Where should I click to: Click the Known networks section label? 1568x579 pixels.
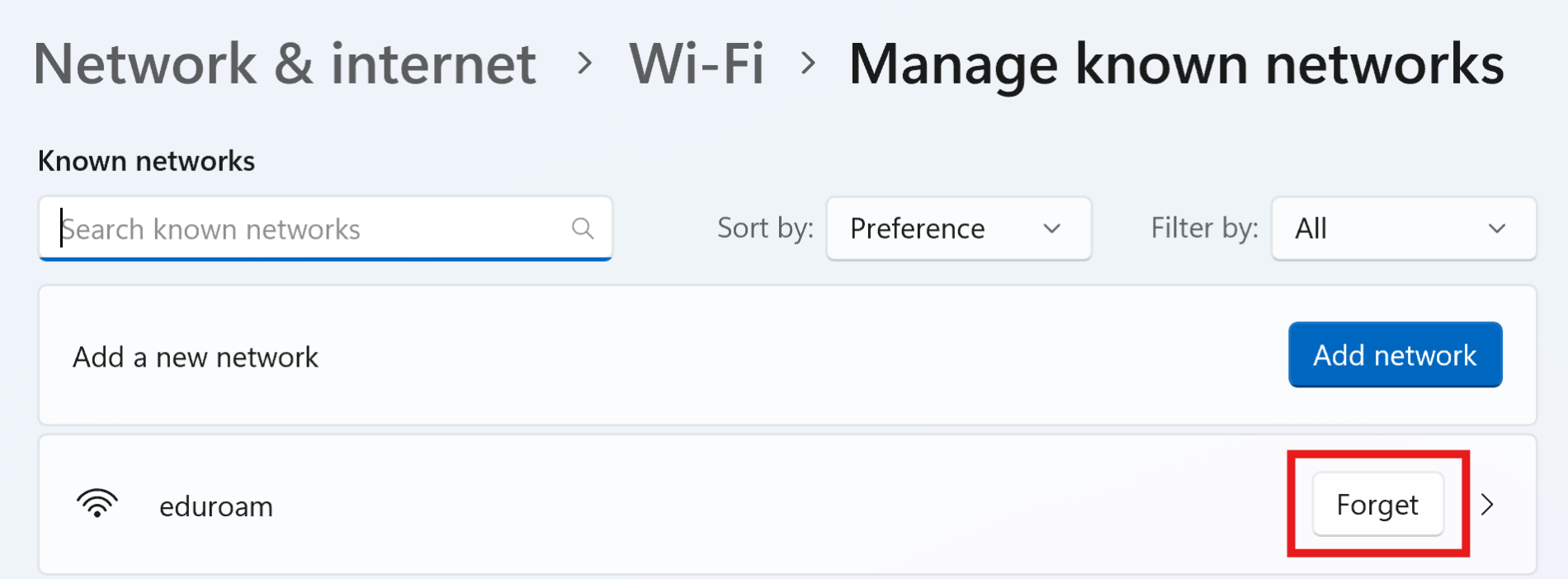pyautogui.click(x=146, y=160)
